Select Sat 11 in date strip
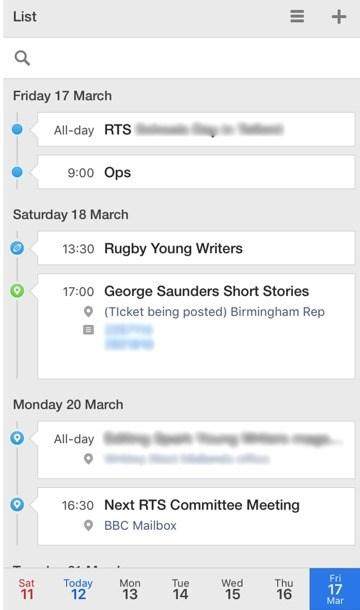Viewport: 360px width, 610px height. pyautogui.click(x=27, y=589)
